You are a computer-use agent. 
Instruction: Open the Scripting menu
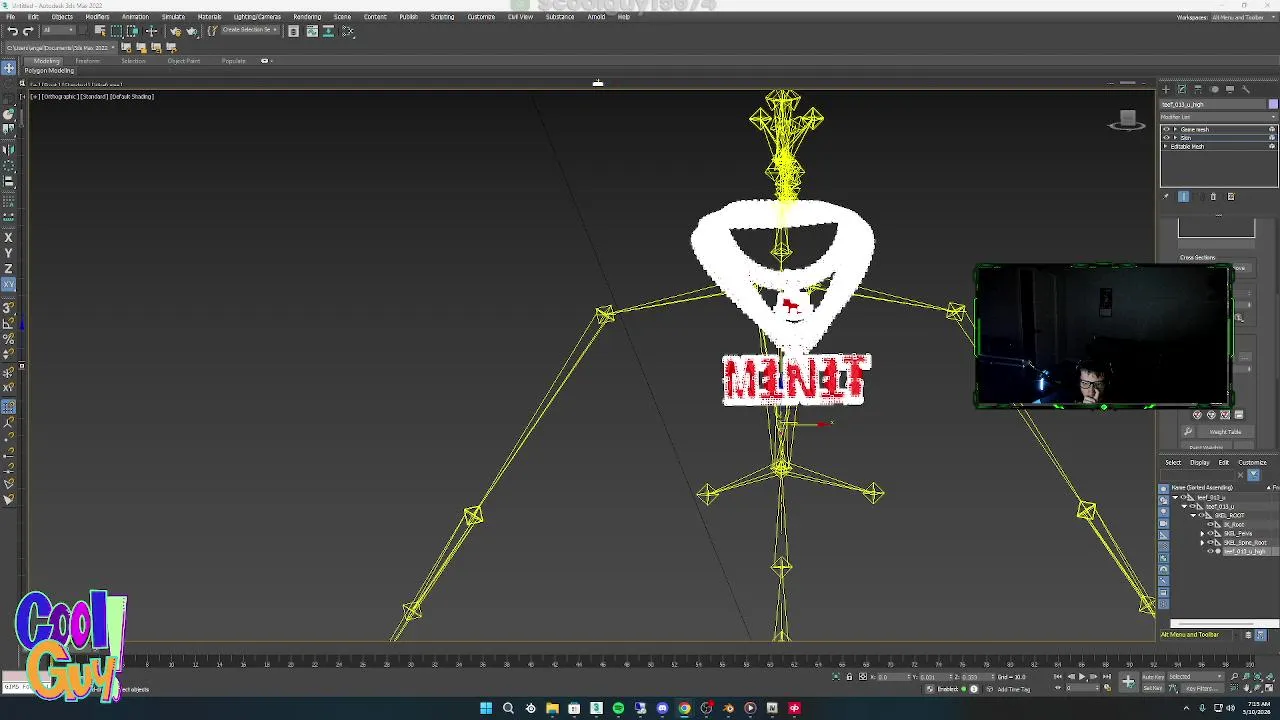tap(442, 17)
